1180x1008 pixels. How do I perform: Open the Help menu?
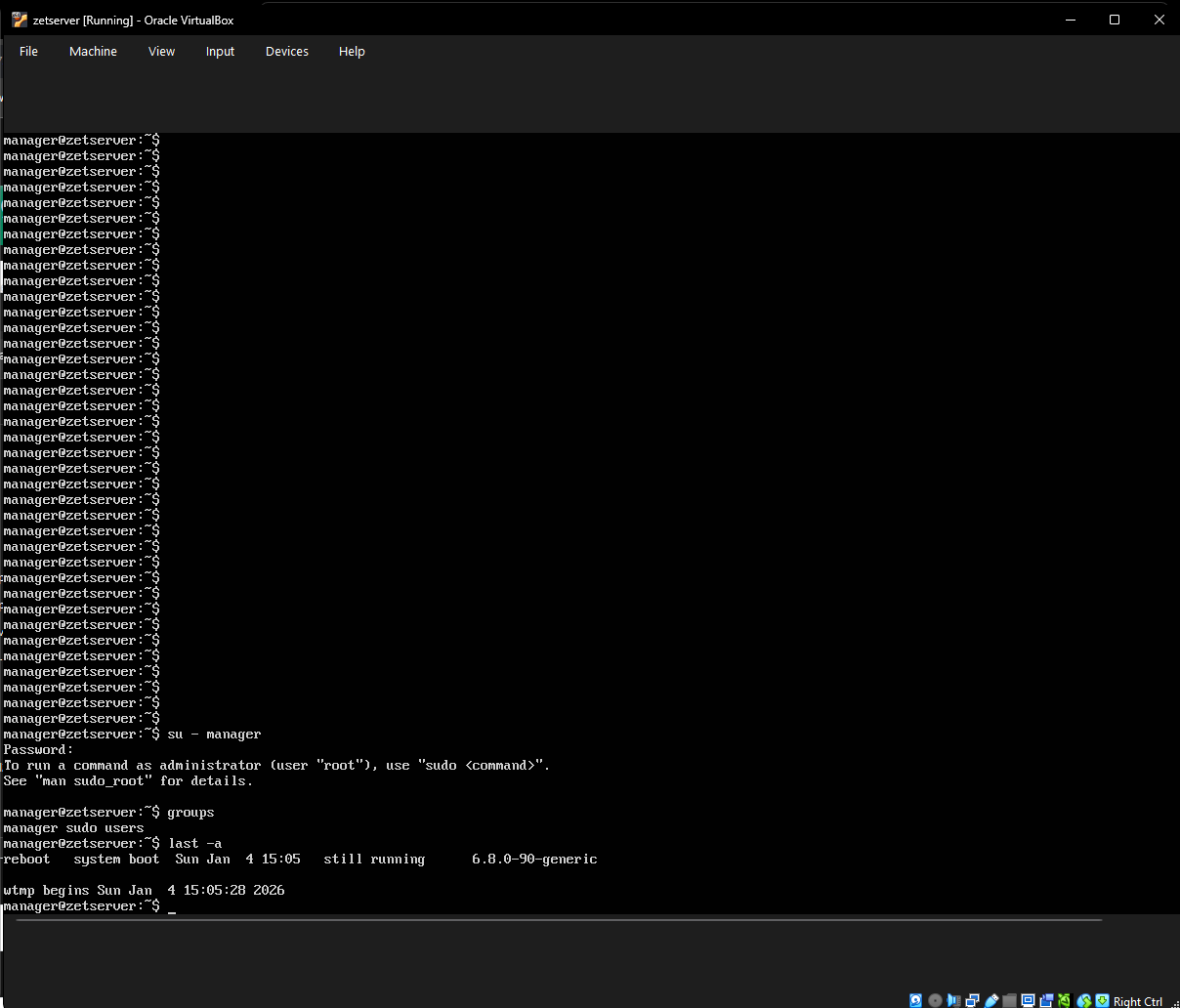pyautogui.click(x=352, y=51)
